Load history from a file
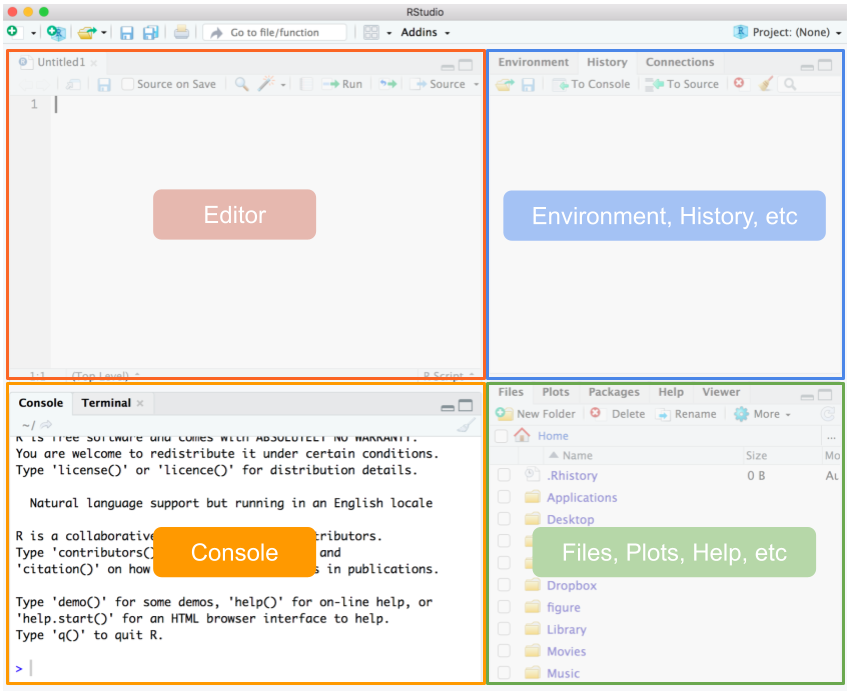Screen dimensions: 850x695 [x=505, y=85]
